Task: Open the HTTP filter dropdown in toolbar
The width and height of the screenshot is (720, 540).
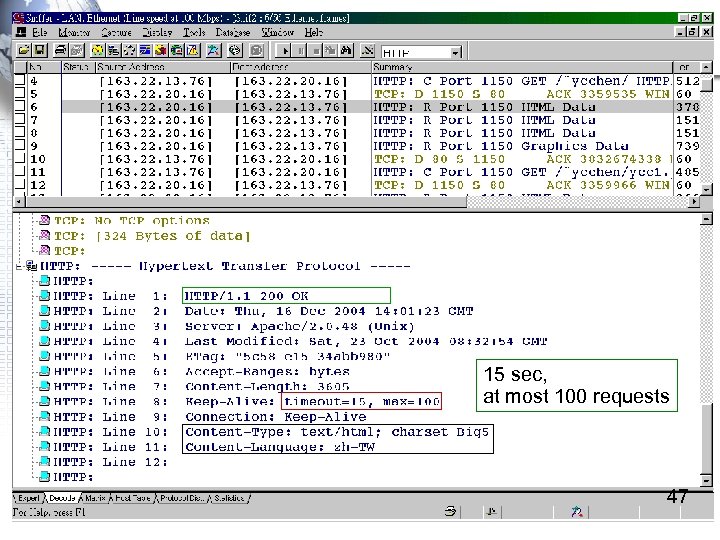Action: click(x=455, y=52)
